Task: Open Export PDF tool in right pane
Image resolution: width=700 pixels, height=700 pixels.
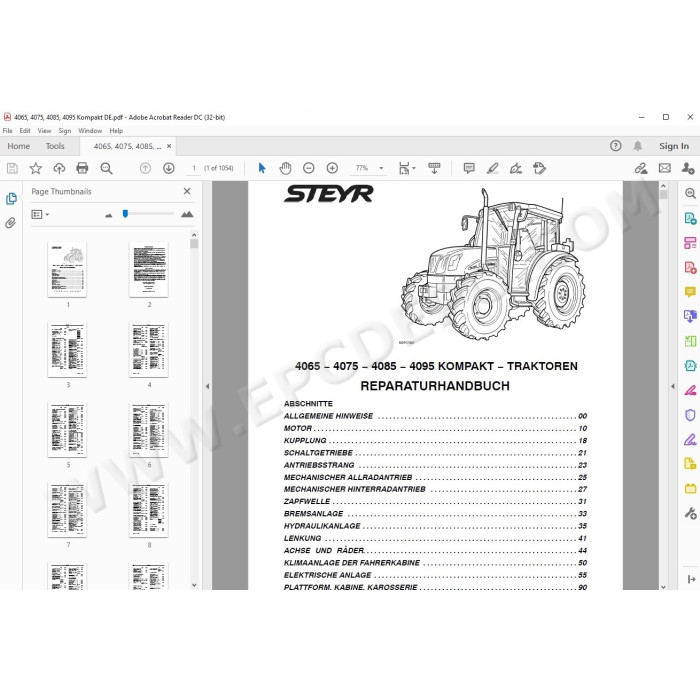Action: [x=690, y=218]
